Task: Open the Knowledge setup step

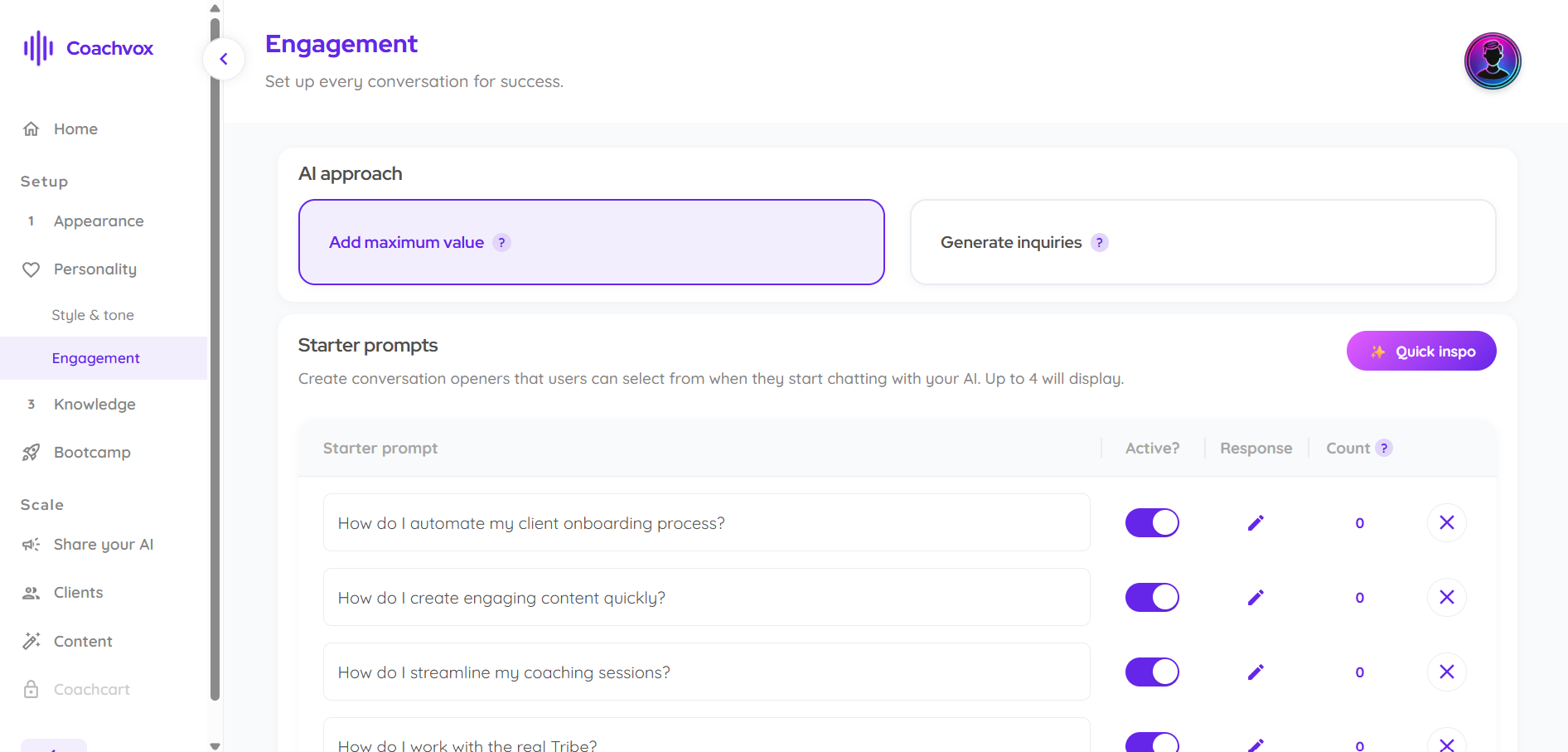Action: pyautogui.click(x=94, y=405)
